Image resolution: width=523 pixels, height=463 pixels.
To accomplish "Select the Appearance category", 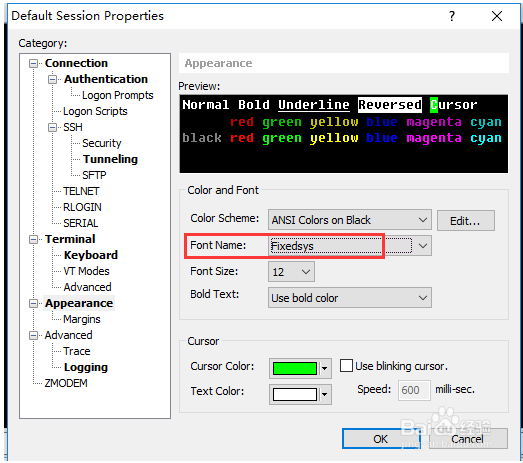I will point(79,303).
